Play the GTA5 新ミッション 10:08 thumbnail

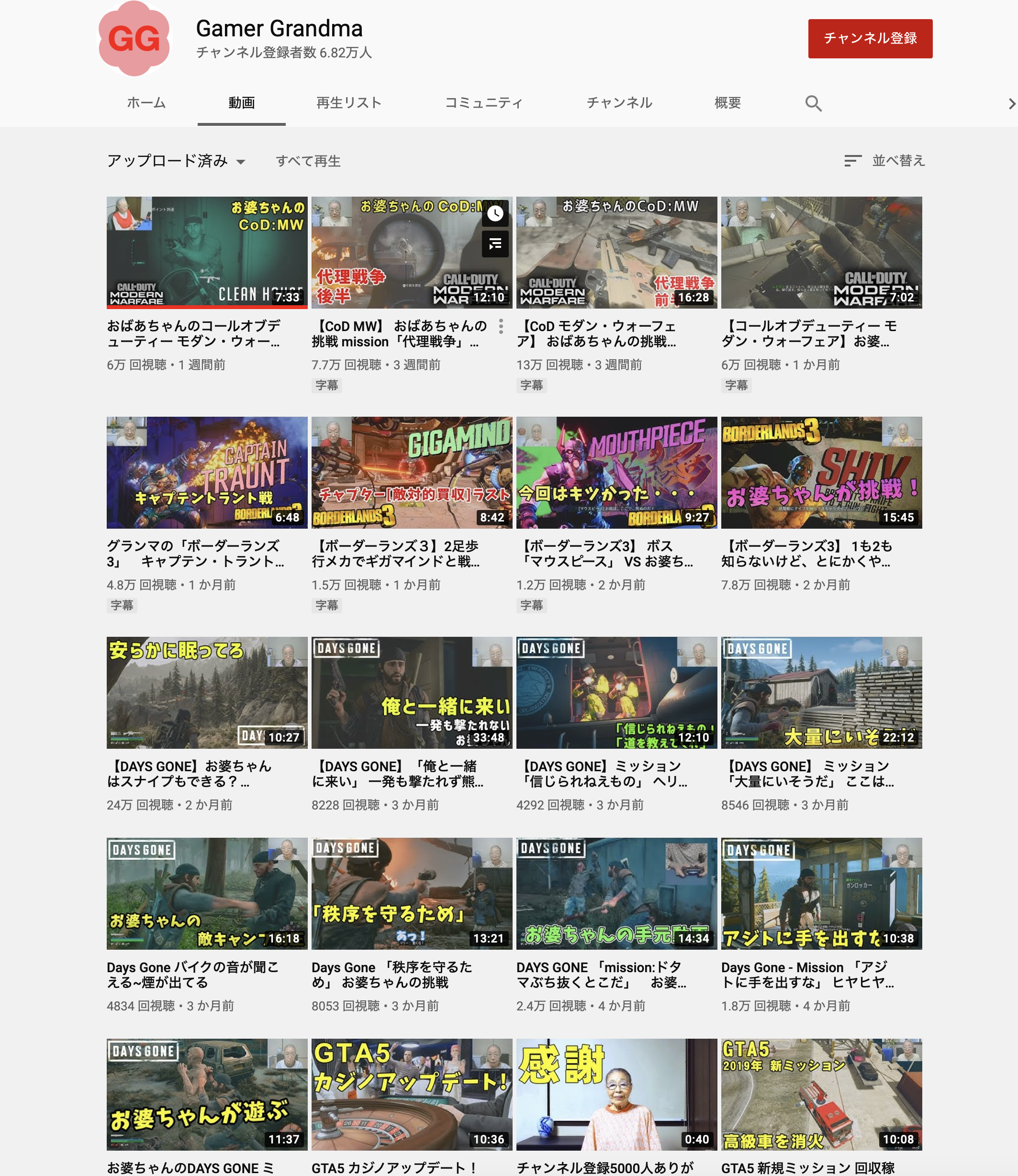click(x=821, y=1094)
